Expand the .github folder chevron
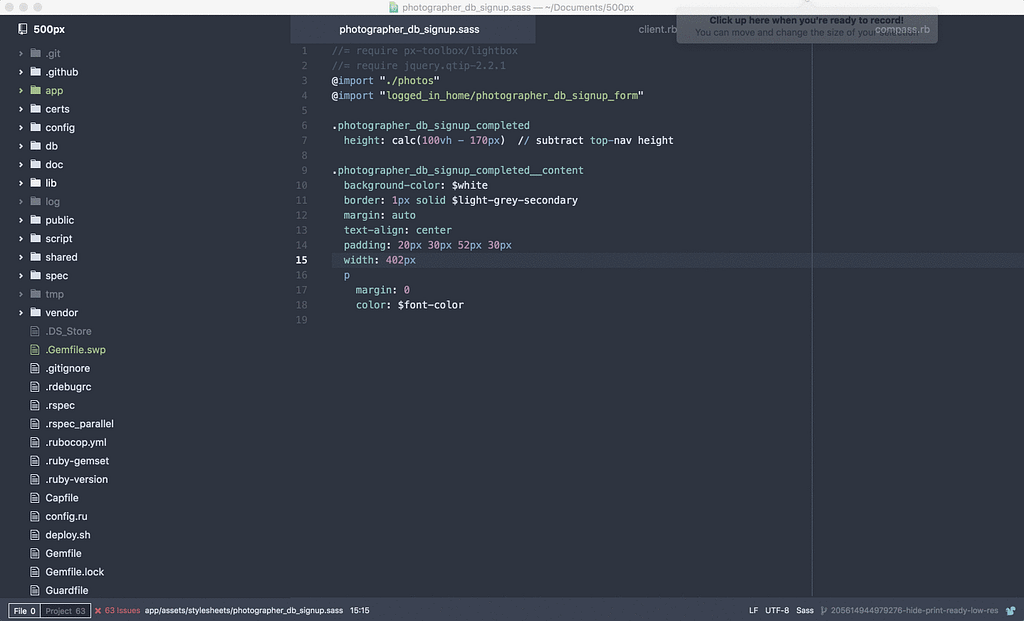Viewport: 1024px width, 621px height. pyautogui.click(x=21, y=72)
